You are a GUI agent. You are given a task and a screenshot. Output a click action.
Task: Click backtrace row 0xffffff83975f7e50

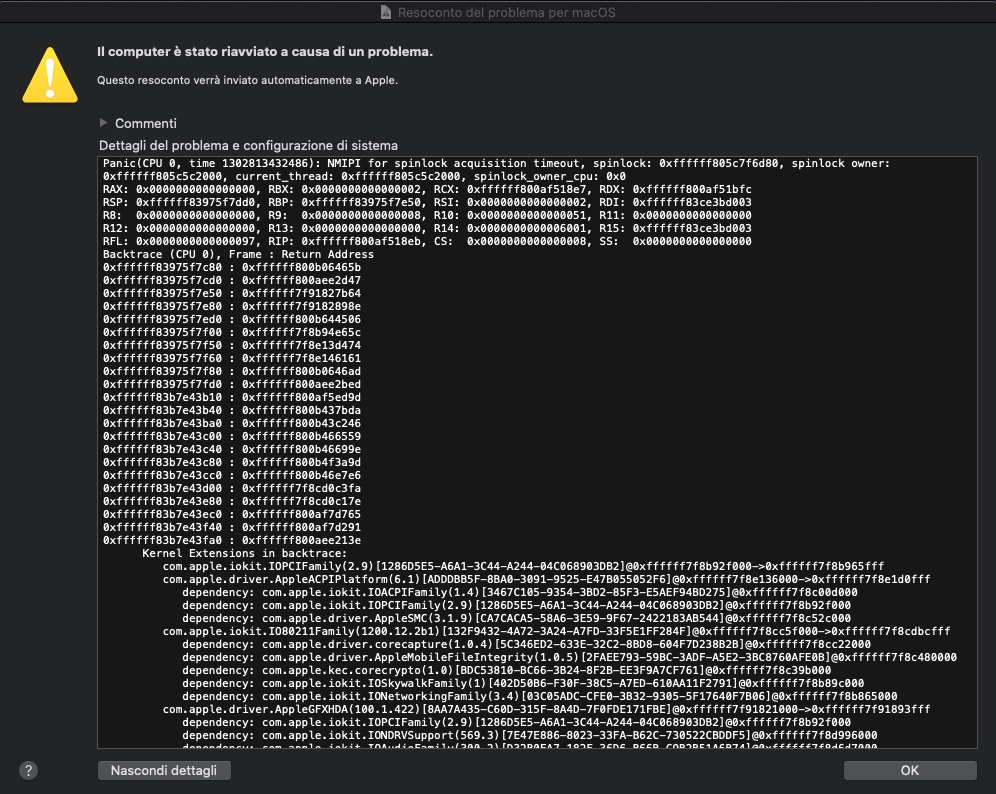tap(232, 293)
